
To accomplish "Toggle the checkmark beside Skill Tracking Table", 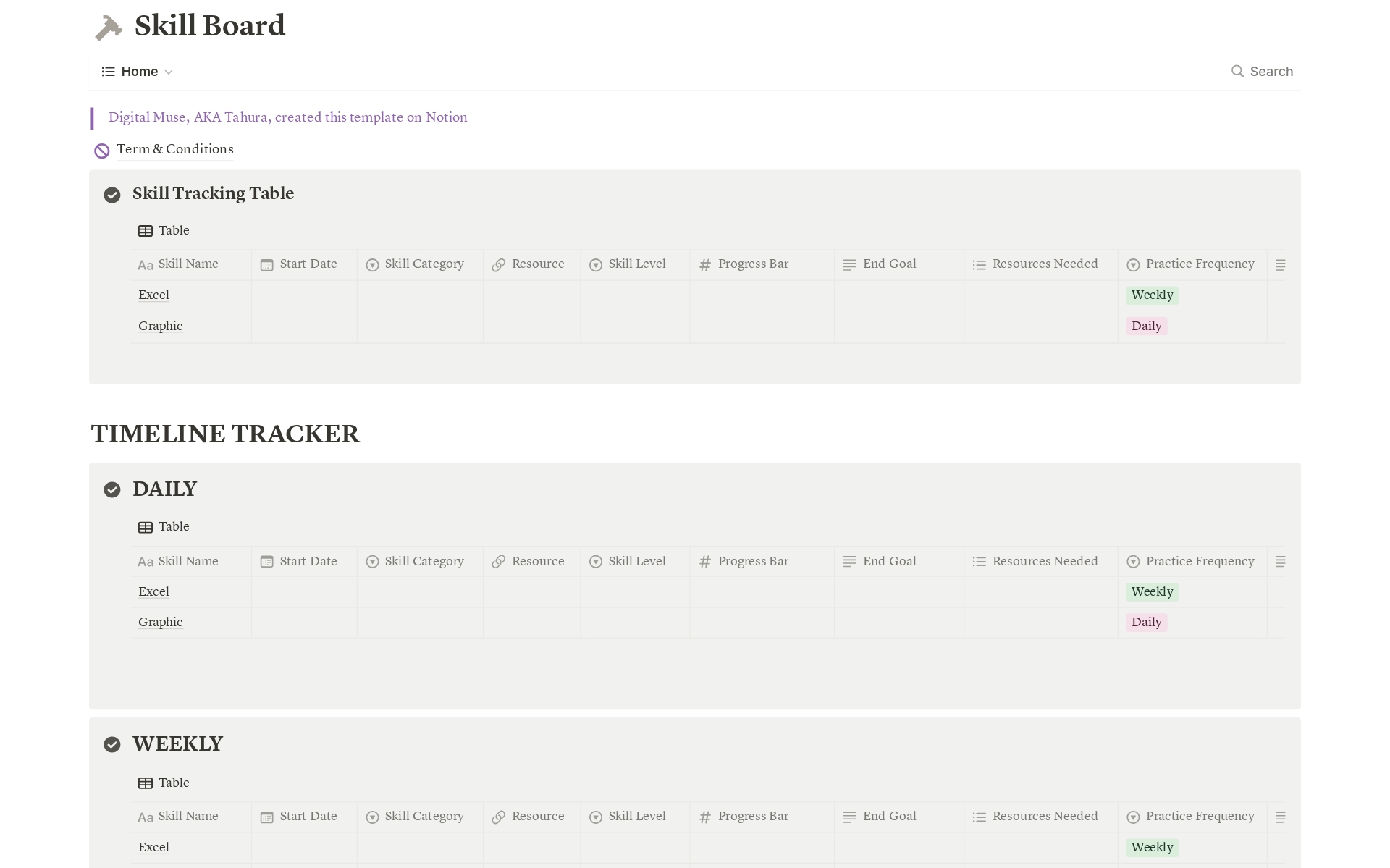I will pyautogui.click(x=112, y=195).
